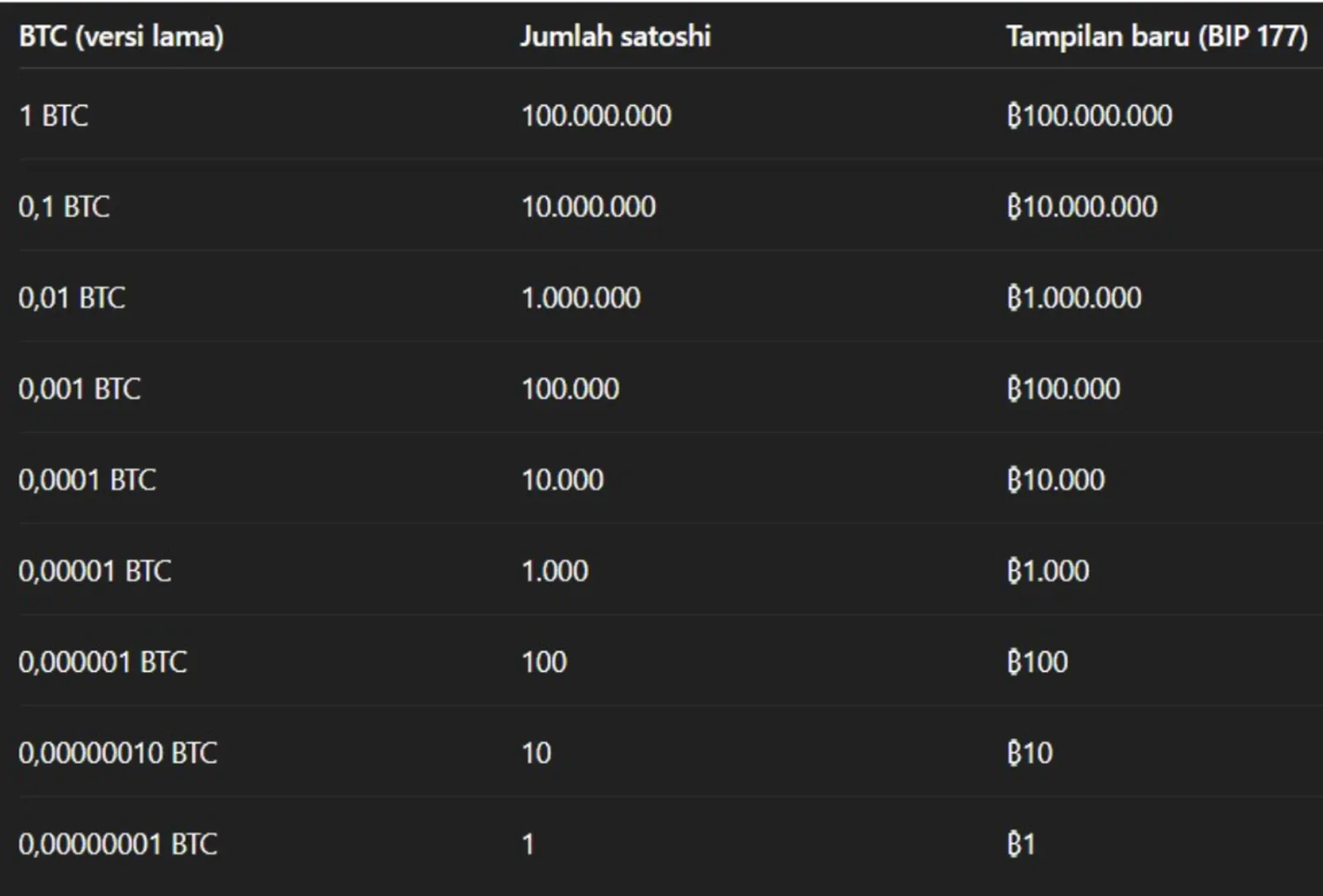Image resolution: width=1323 pixels, height=896 pixels.
Task: Select the satoshi value 1.000.000
Action: pyautogui.click(x=581, y=298)
